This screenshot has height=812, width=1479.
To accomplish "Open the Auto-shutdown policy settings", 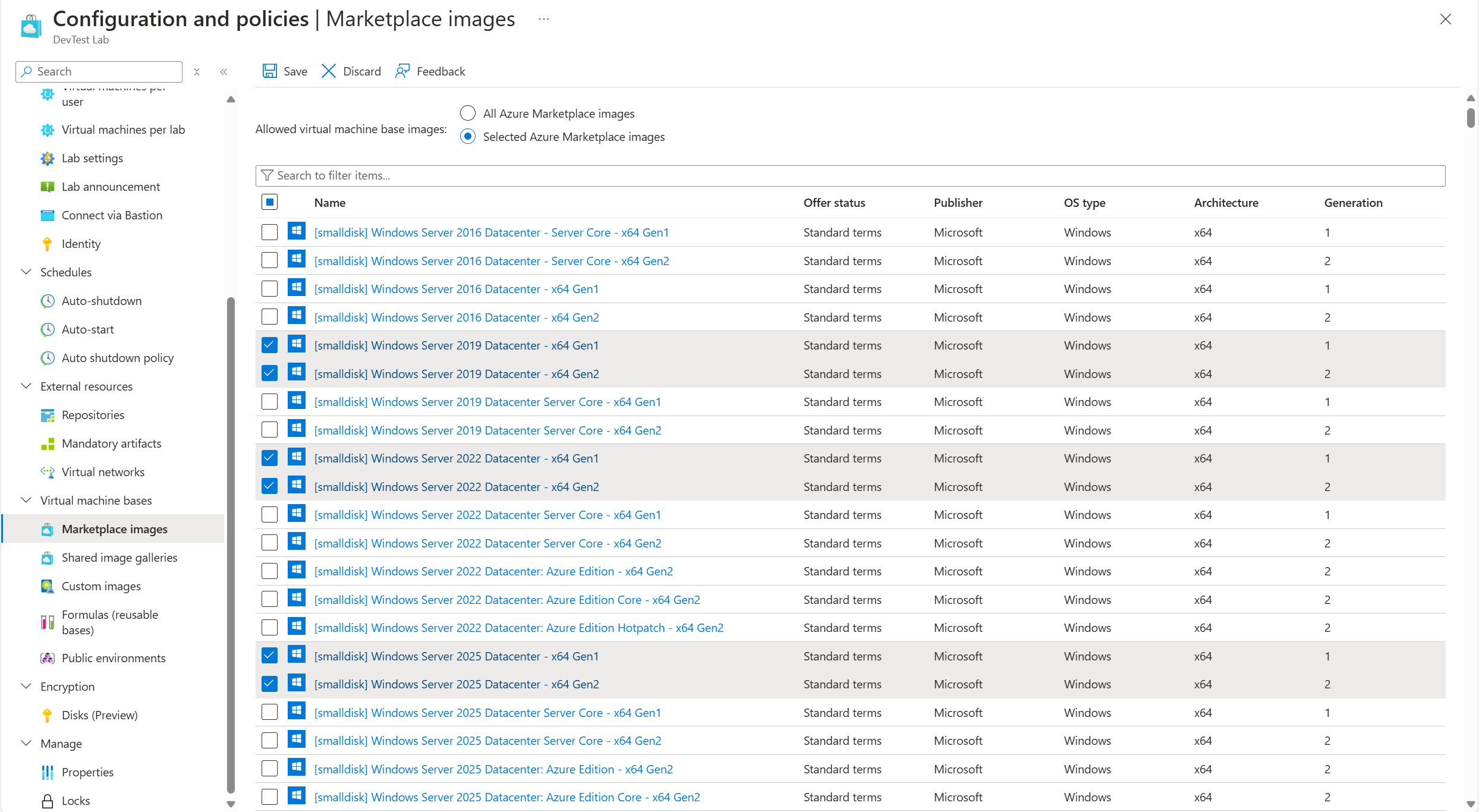I will pos(117,357).
